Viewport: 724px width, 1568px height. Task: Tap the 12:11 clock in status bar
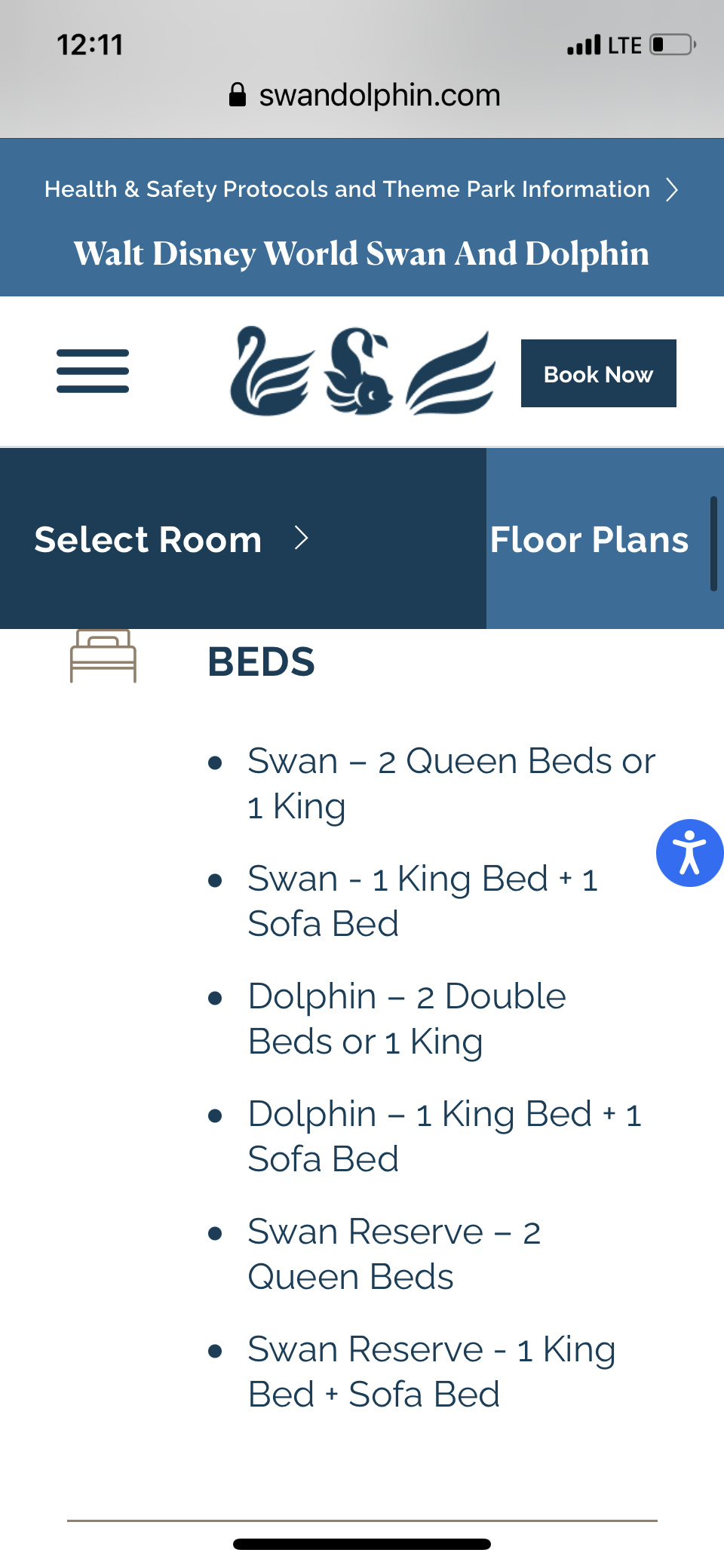[90, 45]
